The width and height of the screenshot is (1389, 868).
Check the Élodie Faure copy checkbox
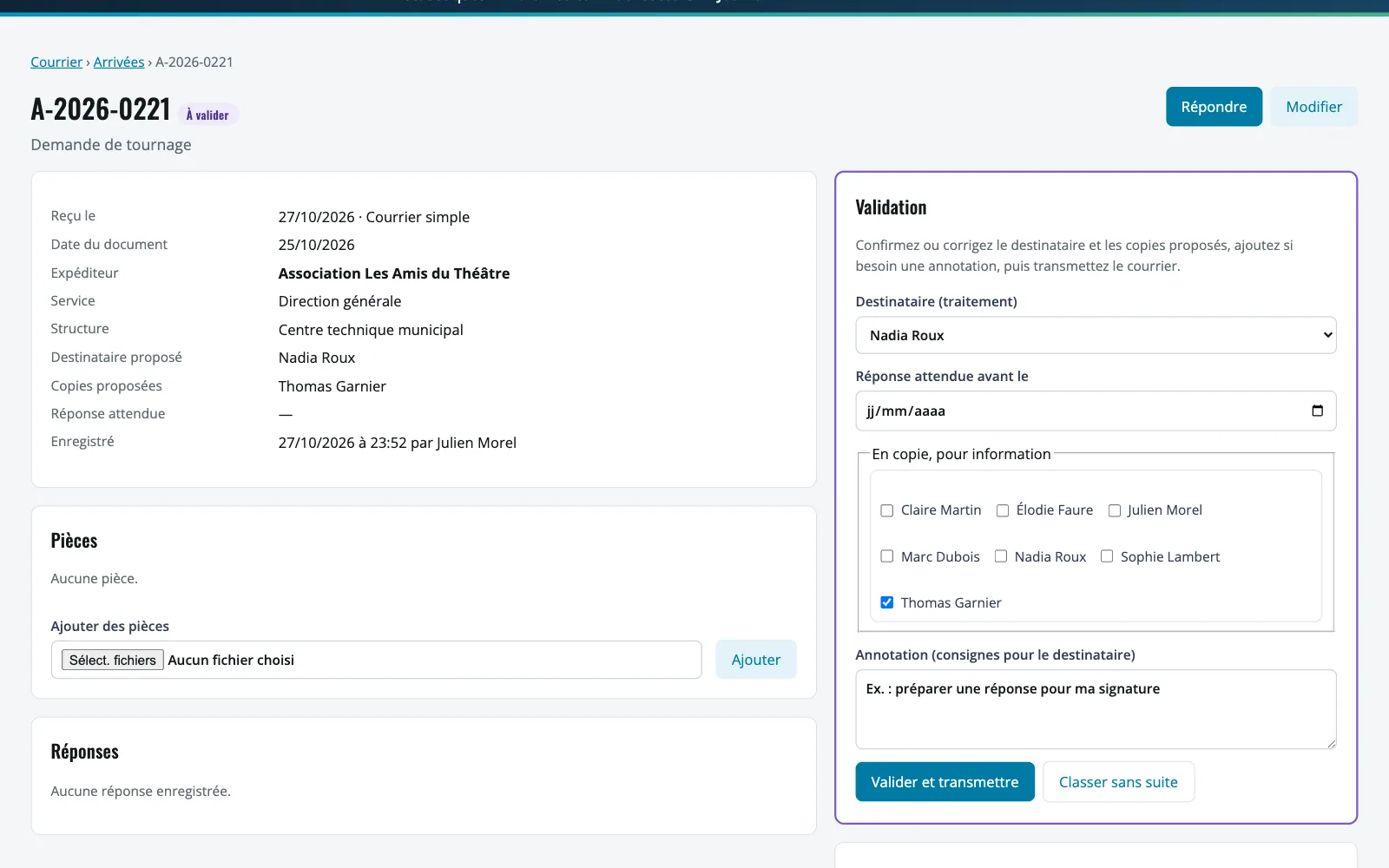[x=1003, y=510]
